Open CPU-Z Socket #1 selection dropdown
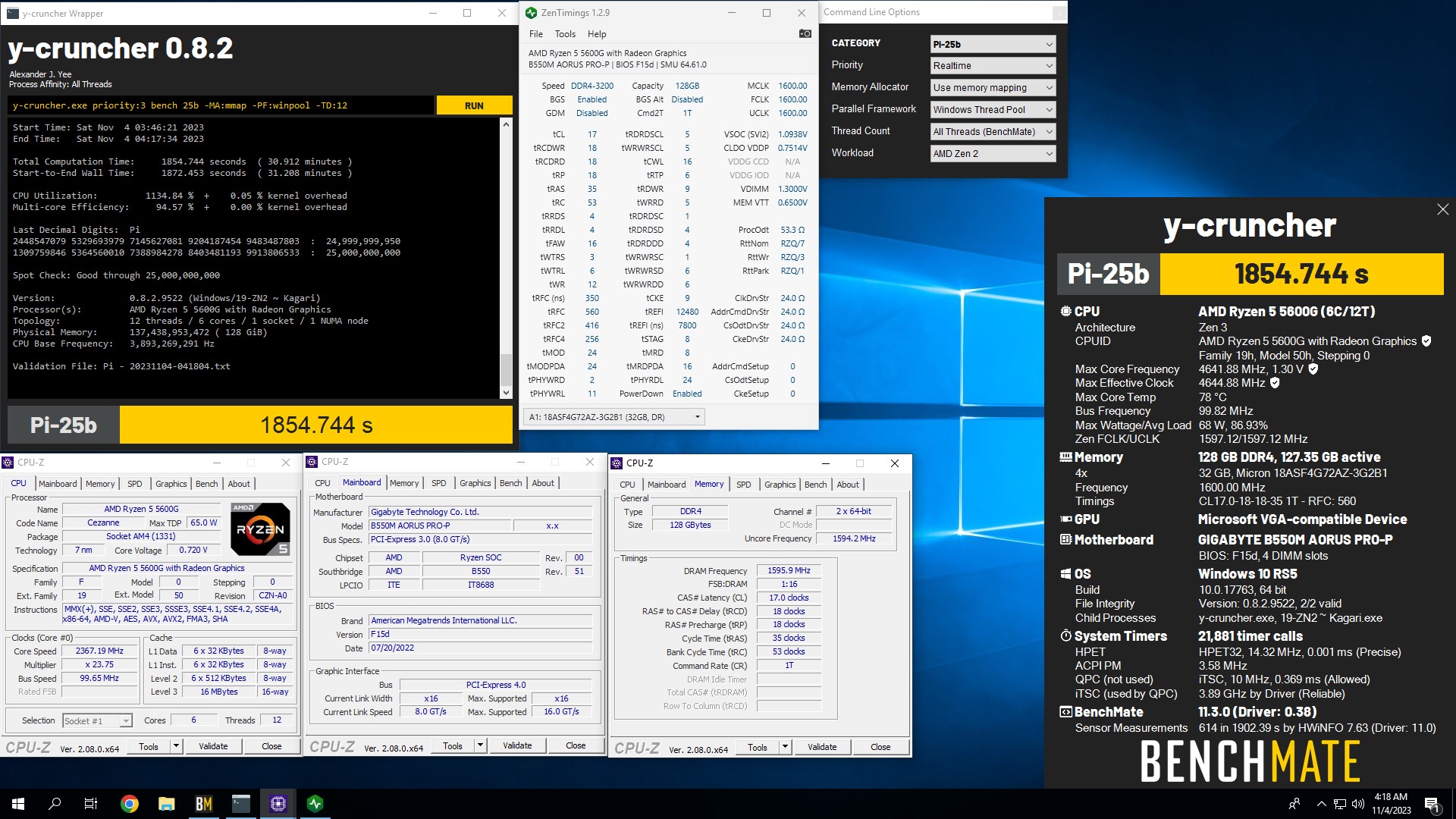The image size is (1456, 819). click(x=97, y=720)
